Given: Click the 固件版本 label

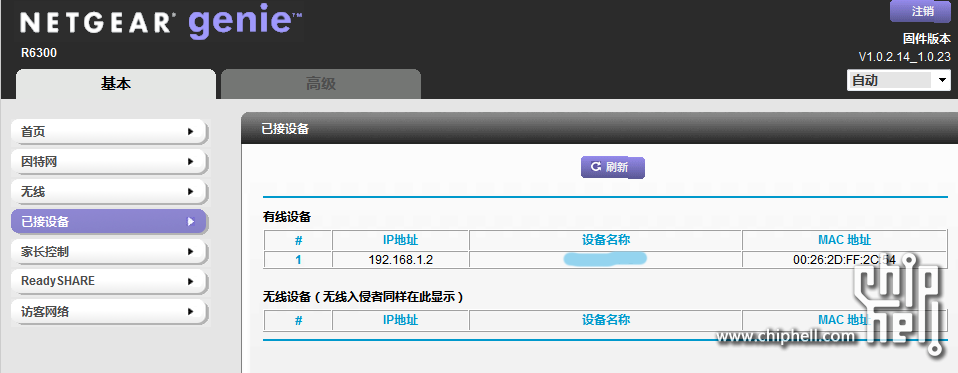Looking at the screenshot, I should 927,39.
